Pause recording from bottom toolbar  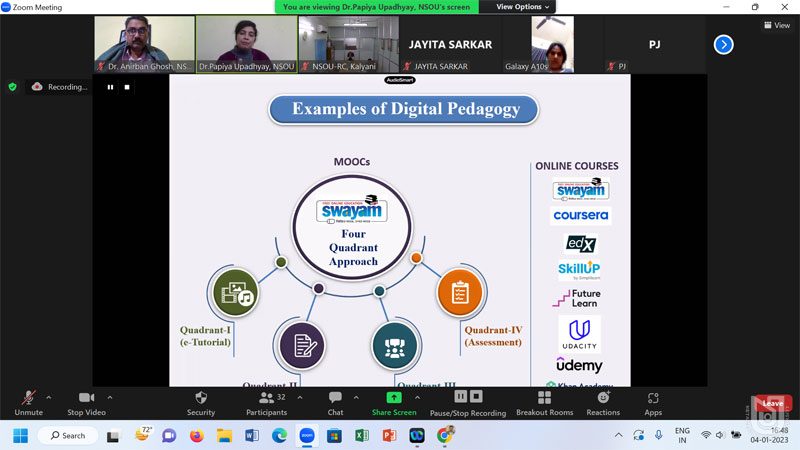[x=461, y=396]
